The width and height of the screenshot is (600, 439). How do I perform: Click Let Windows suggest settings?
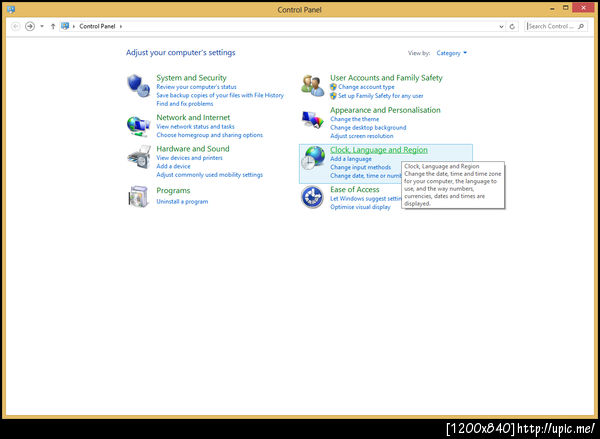365,199
